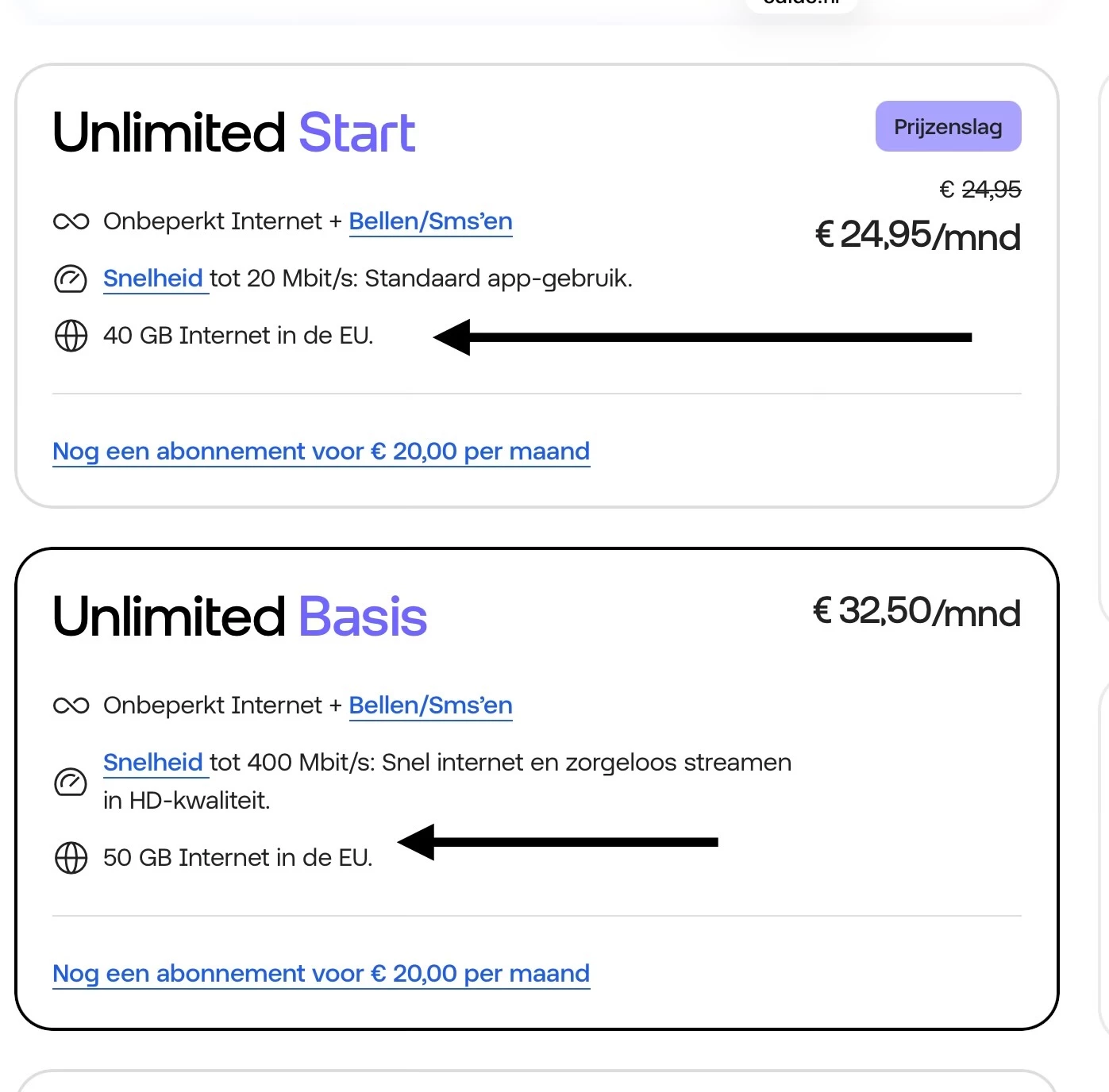Image resolution: width=1109 pixels, height=1092 pixels.
Task: Click infinity icon in Unlimited Start card
Action: tap(71, 221)
